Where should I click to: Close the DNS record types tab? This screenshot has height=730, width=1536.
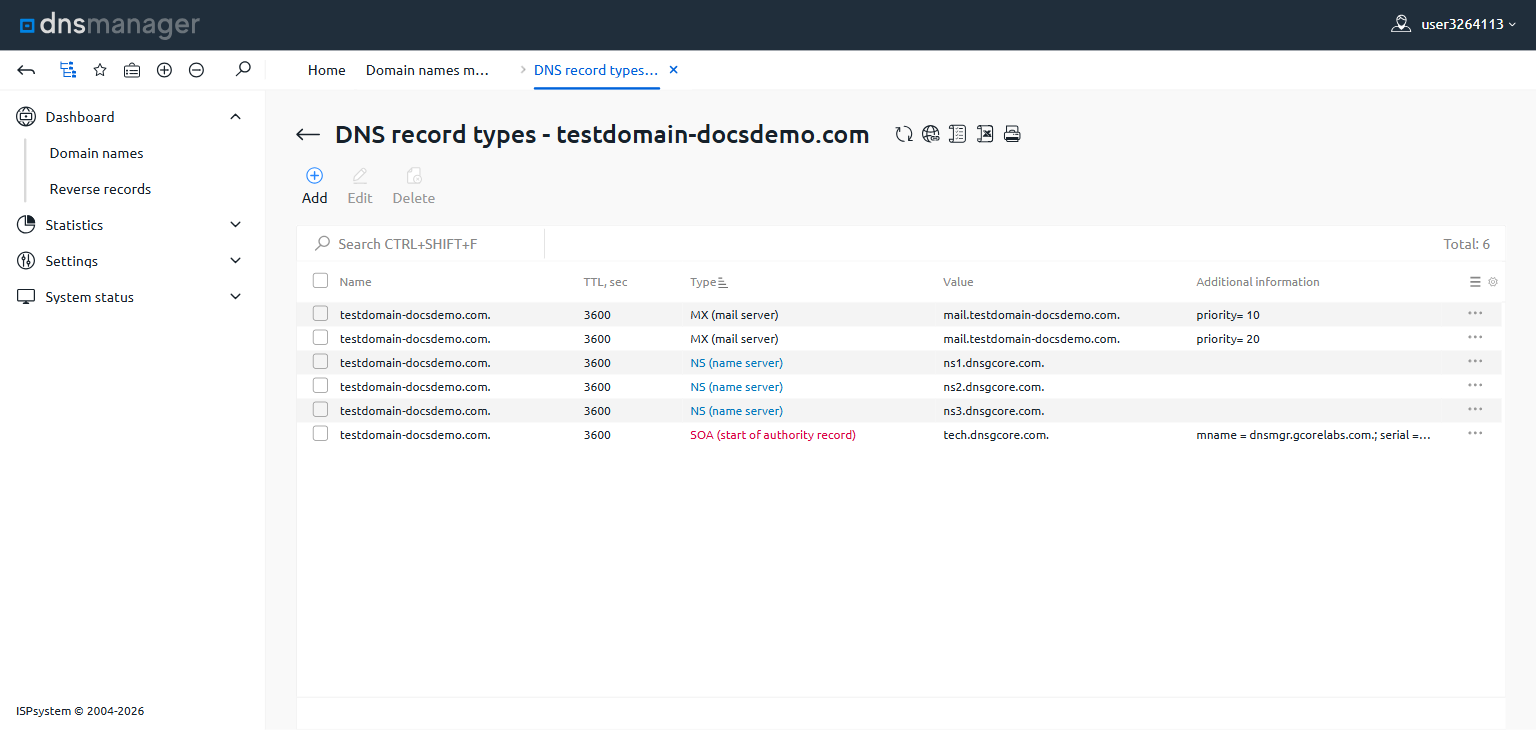coord(673,70)
